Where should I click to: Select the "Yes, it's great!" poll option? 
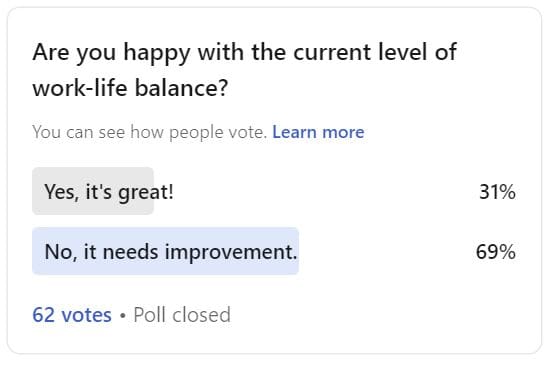pyautogui.click(x=275, y=191)
